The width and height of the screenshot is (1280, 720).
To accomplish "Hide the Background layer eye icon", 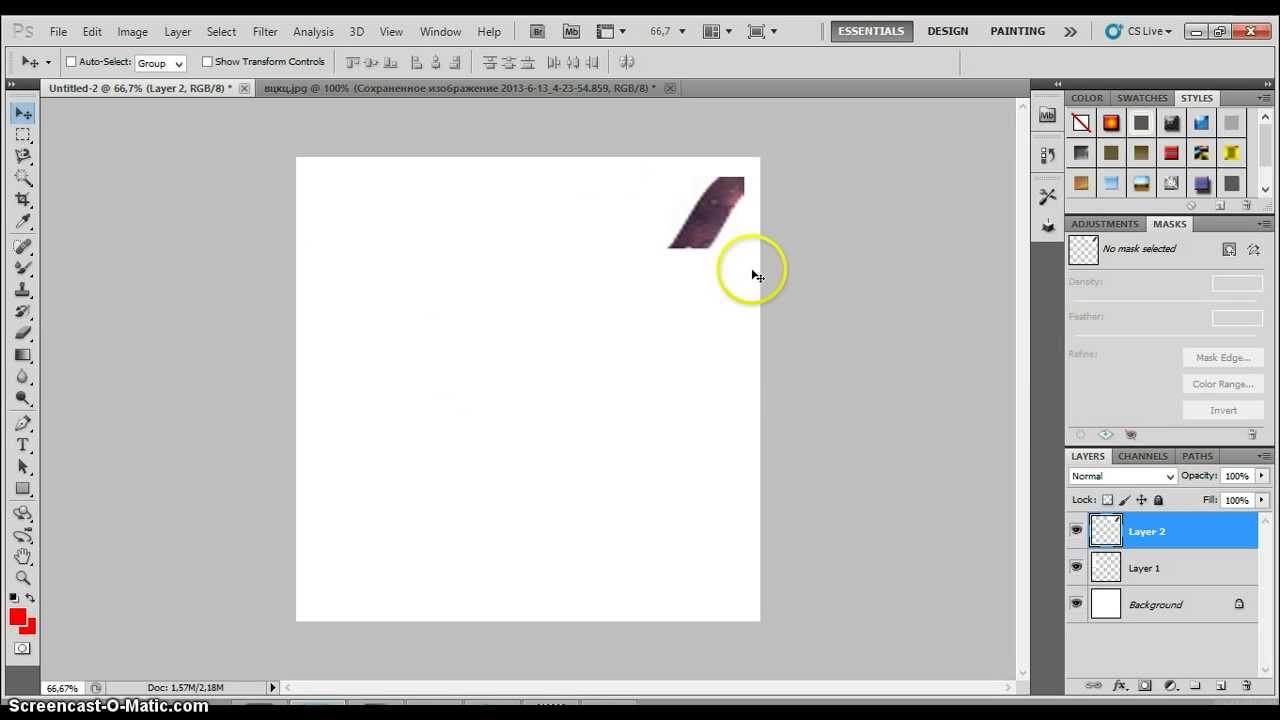I will click(x=1076, y=604).
